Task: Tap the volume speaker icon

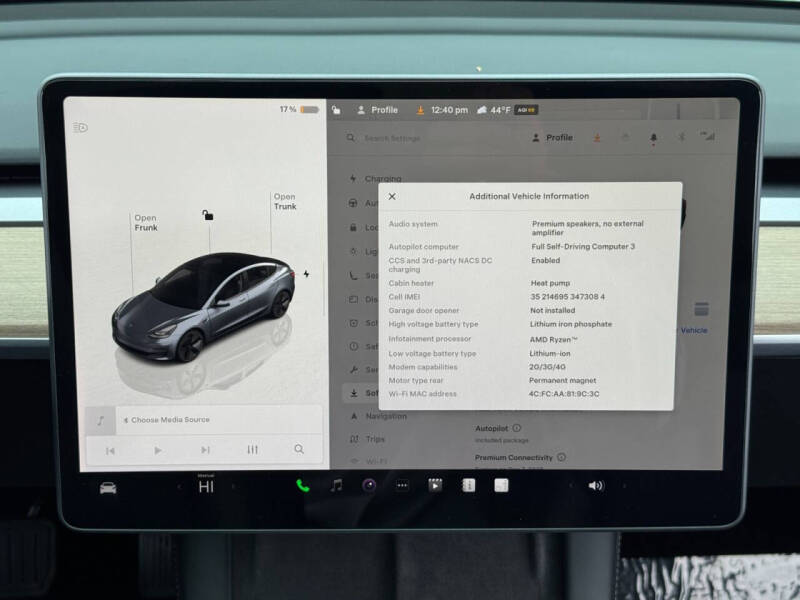Action: (x=594, y=484)
